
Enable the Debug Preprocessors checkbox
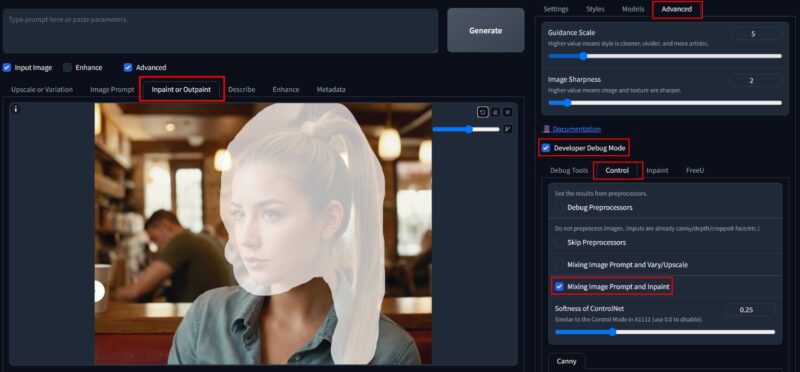[x=560, y=208]
